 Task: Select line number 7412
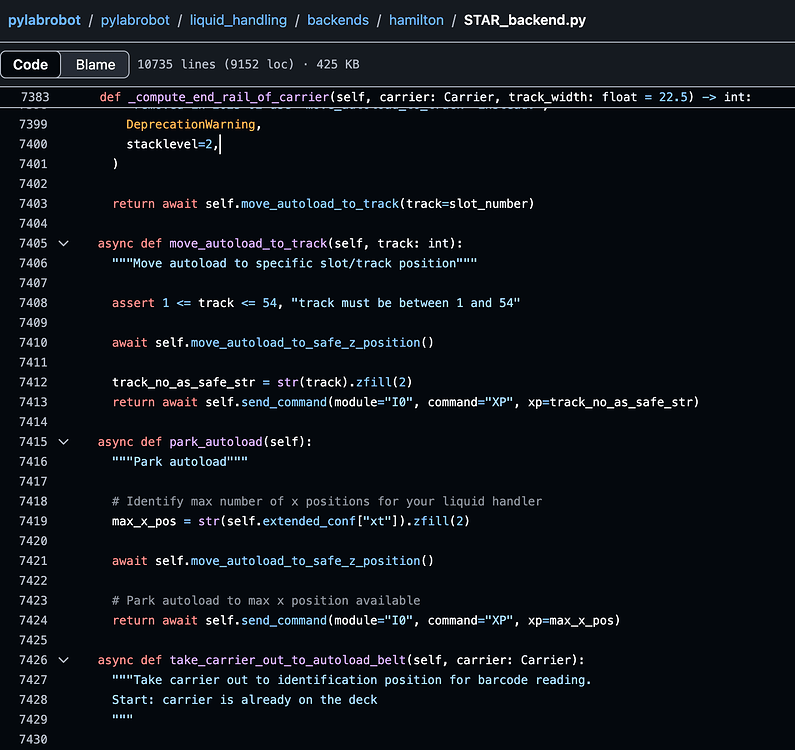pos(33,382)
